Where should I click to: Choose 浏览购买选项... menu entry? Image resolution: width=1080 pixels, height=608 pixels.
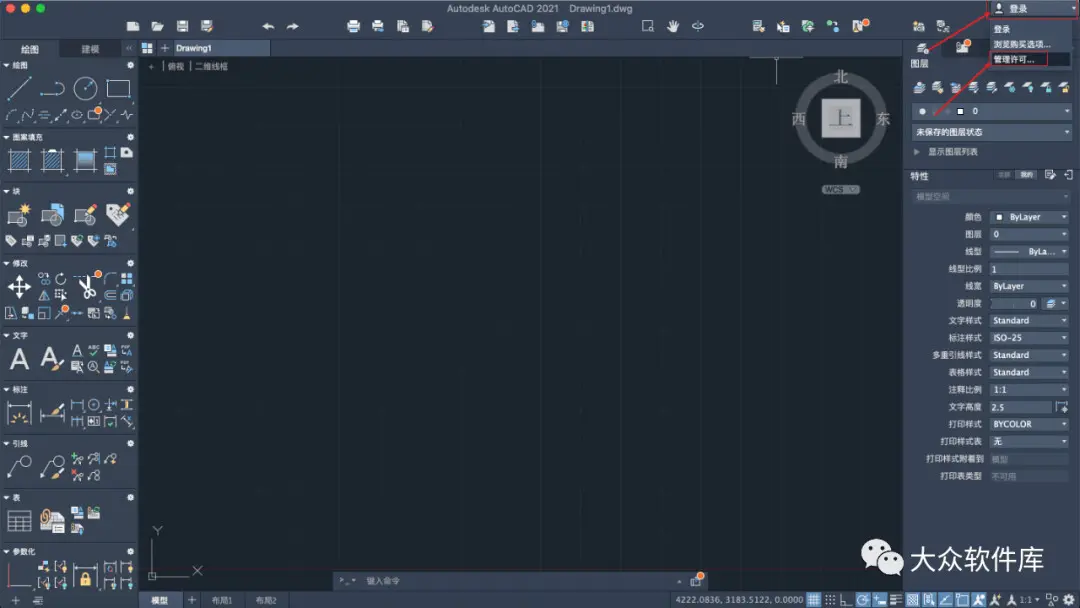(x=1021, y=44)
